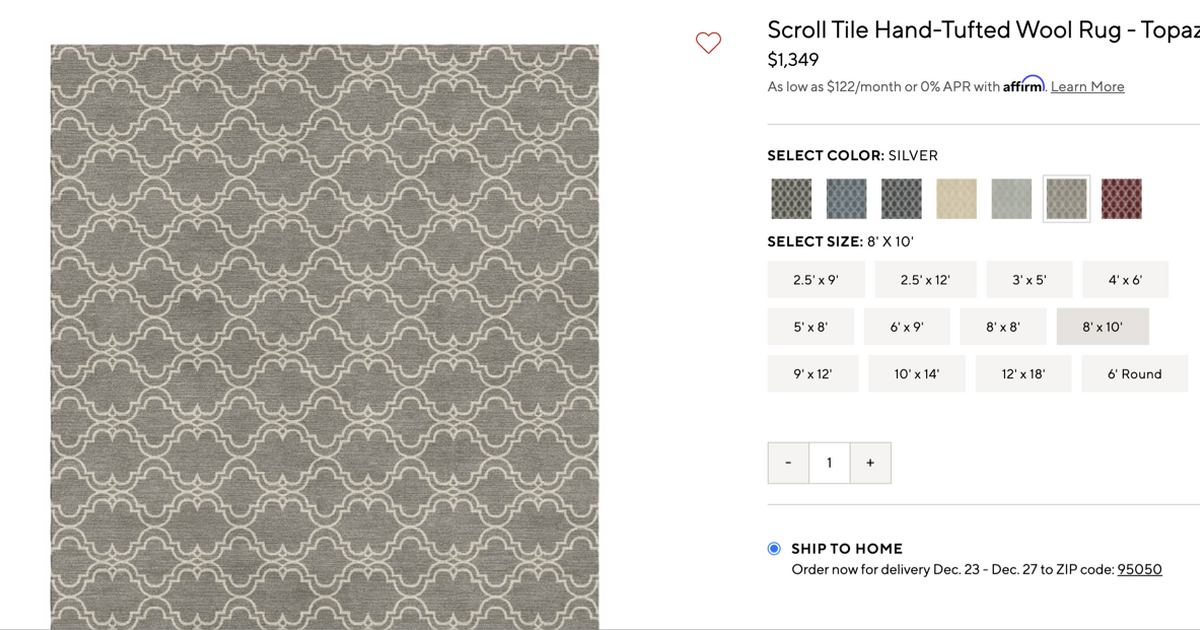The height and width of the screenshot is (630, 1200).
Task: Decrease quantity with the minus button
Action: click(x=788, y=462)
